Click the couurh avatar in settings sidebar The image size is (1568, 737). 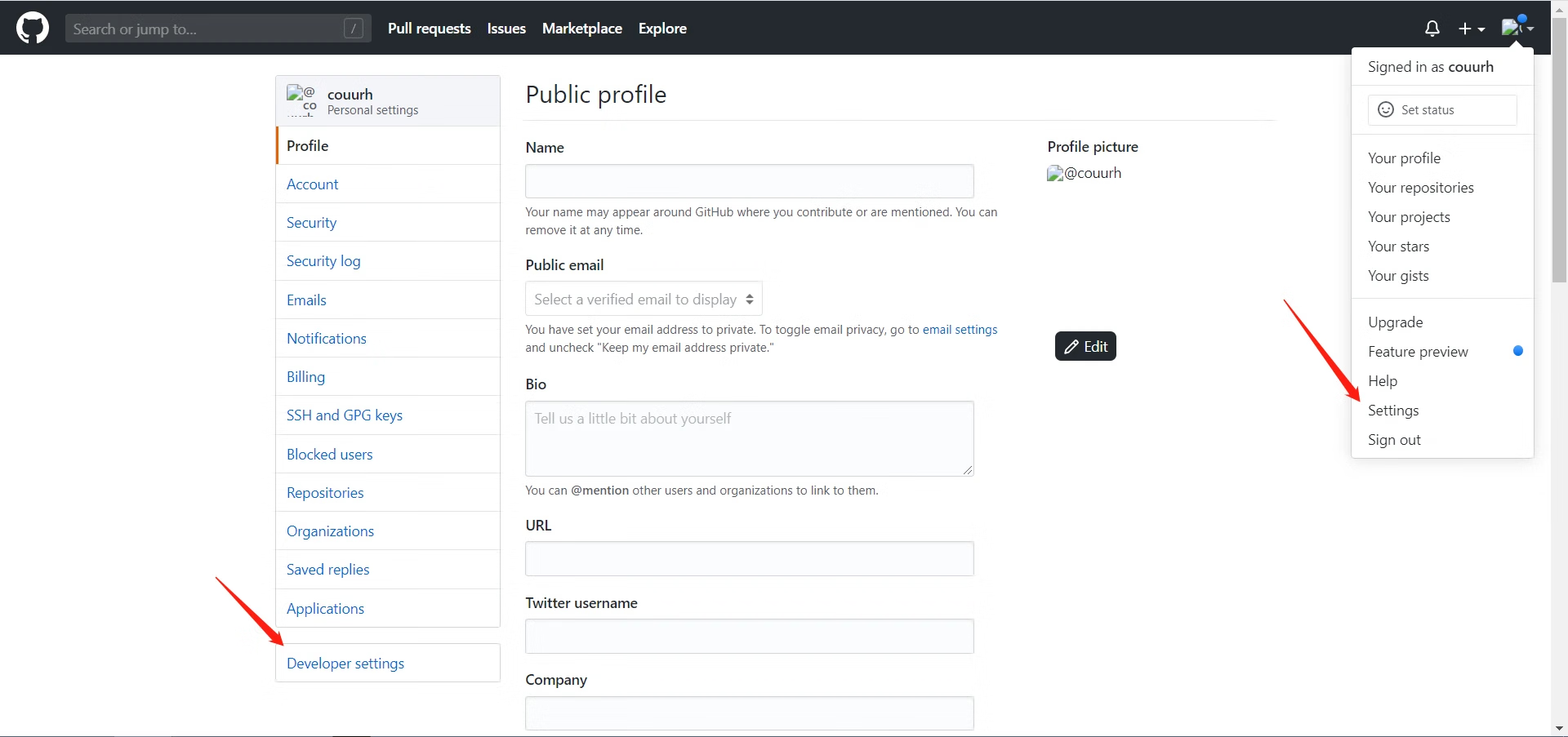[x=301, y=100]
